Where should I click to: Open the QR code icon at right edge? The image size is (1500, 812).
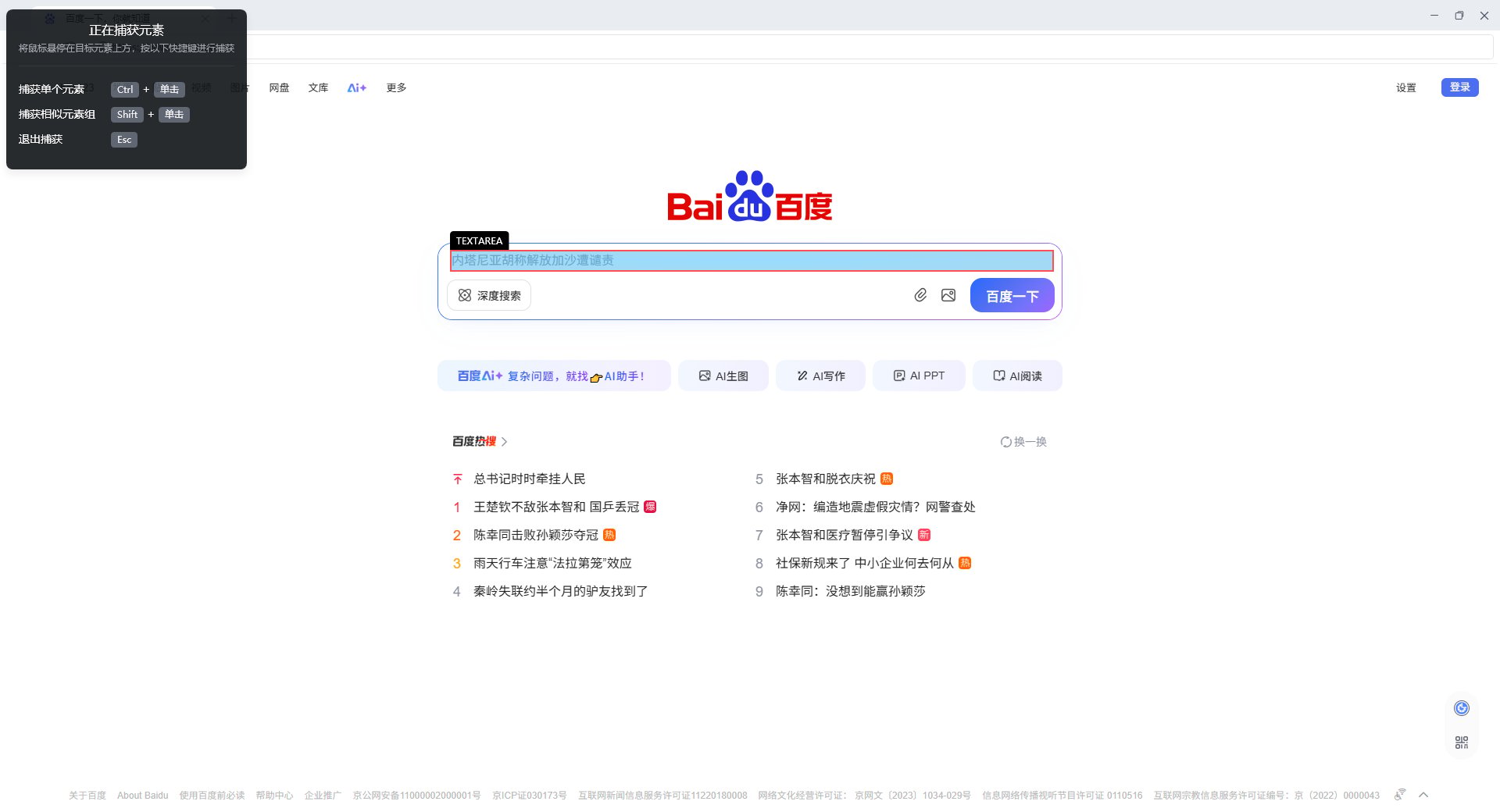click(x=1462, y=743)
